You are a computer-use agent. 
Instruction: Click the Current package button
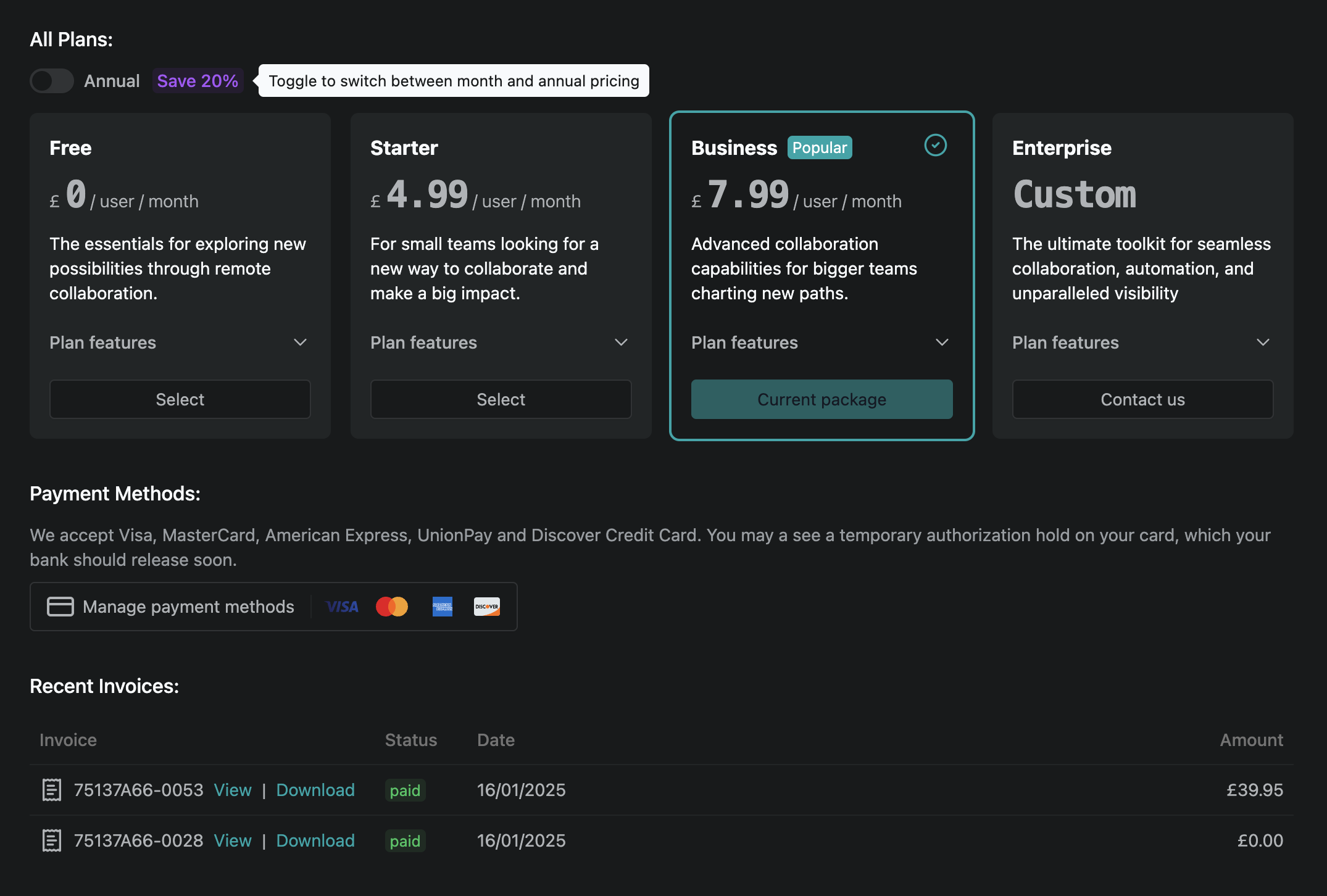click(x=822, y=399)
